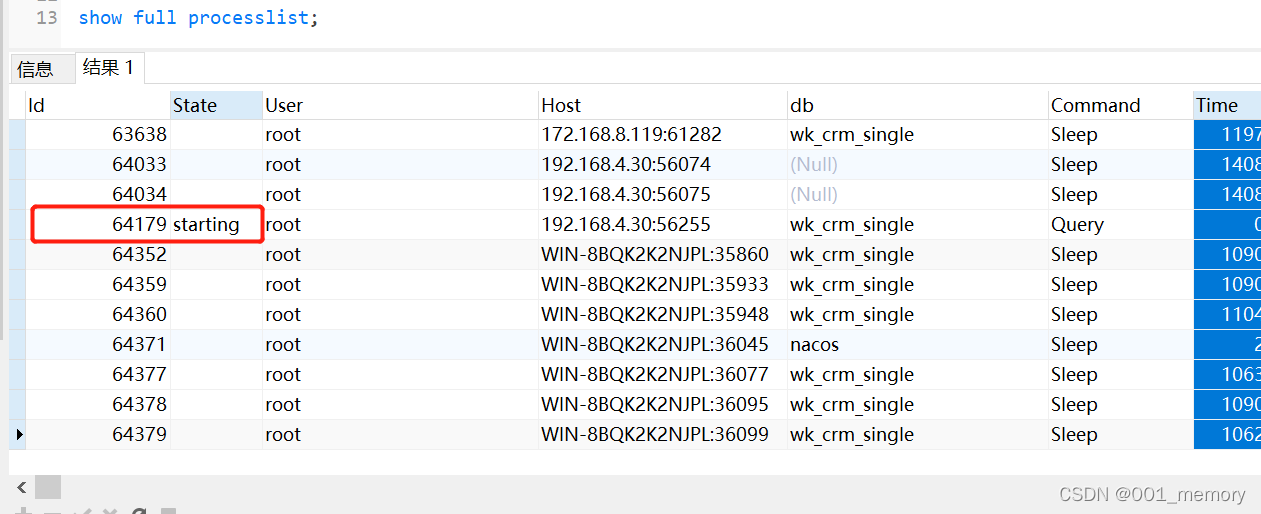Viewport: 1261px width, 514px height.
Task: Click the Sleep Command cell in row 64379
Action: click(x=1120, y=434)
